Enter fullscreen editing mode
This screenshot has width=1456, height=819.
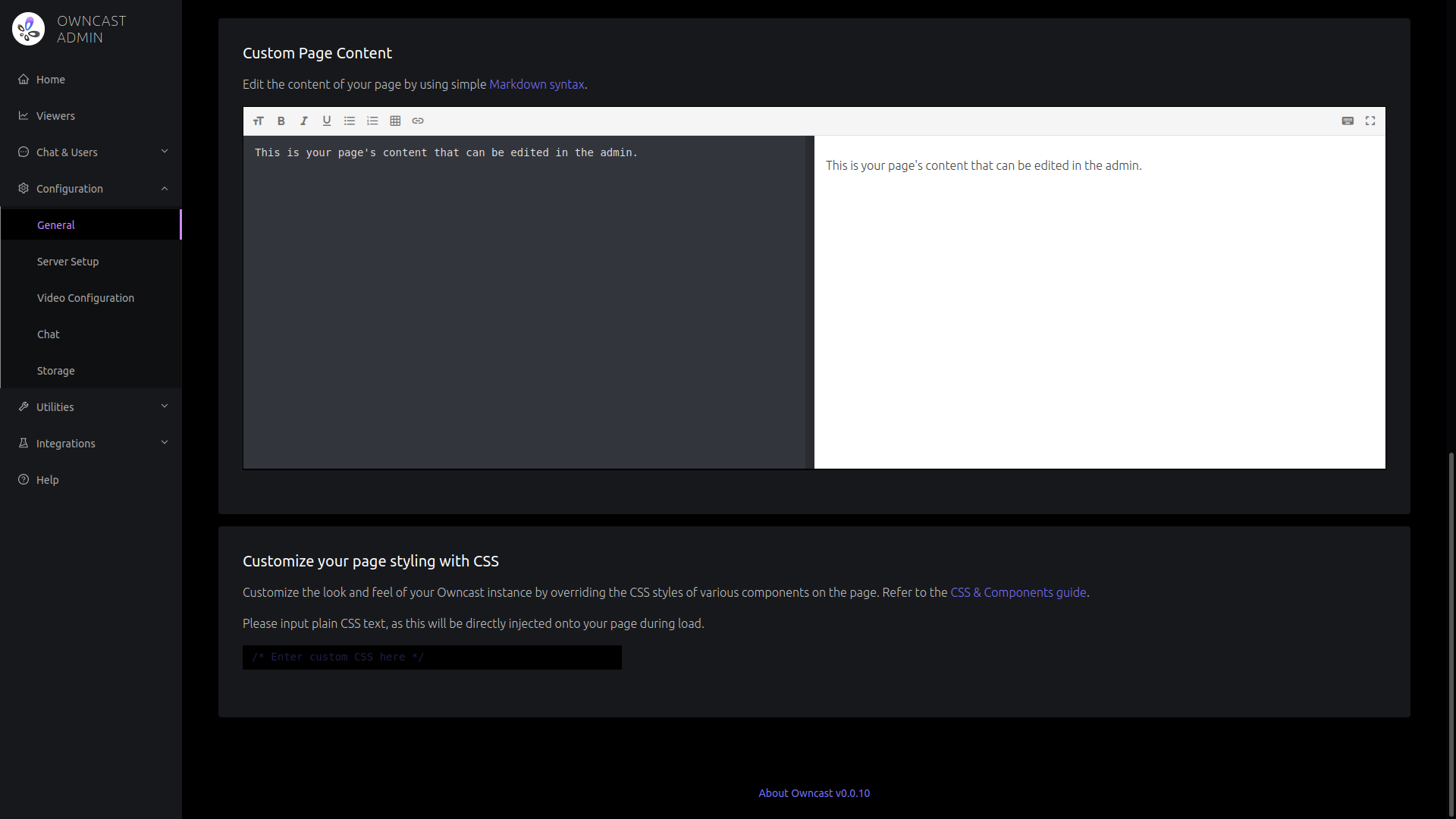click(1370, 121)
